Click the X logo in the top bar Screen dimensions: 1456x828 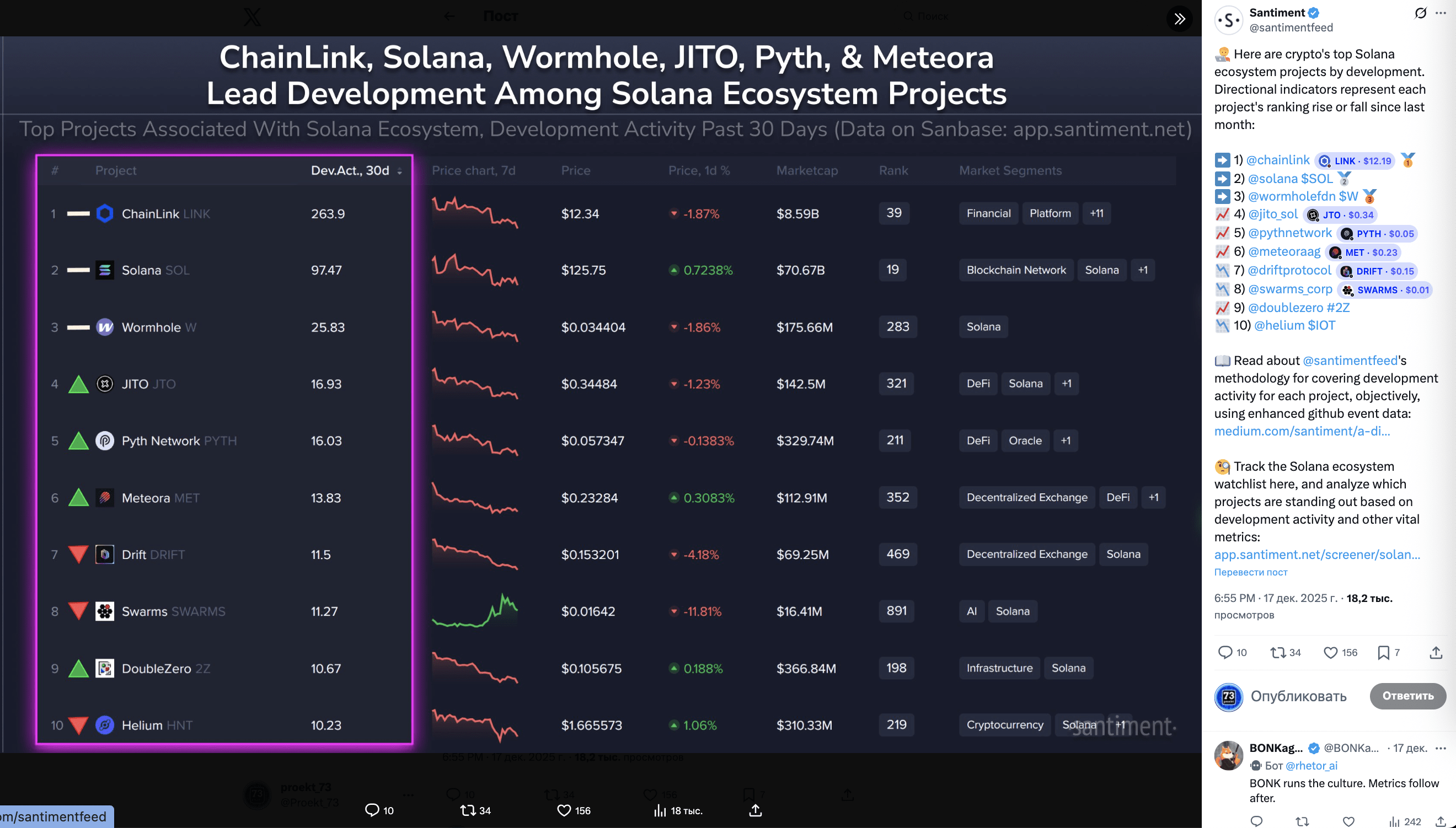pyautogui.click(x=253, y=17)
